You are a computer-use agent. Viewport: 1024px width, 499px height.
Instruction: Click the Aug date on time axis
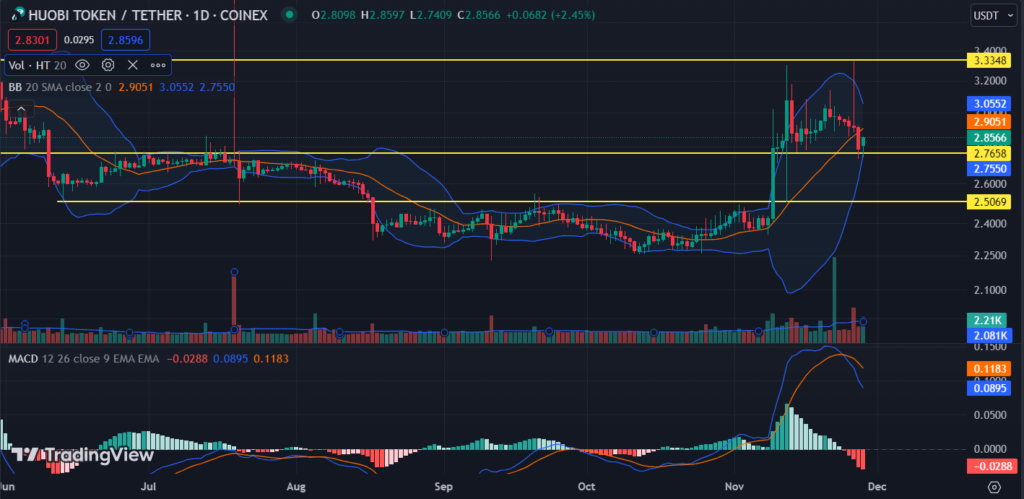click(295, 487)
